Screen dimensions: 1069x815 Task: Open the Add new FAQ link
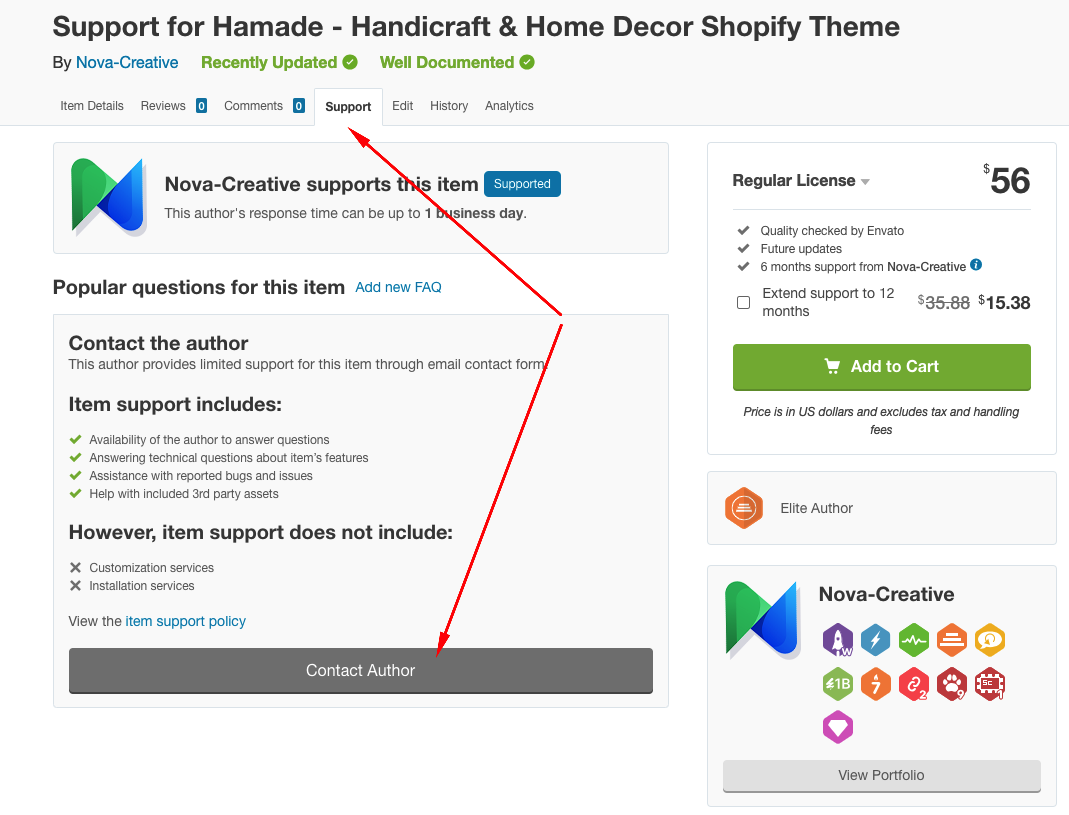tap(398, 287)
